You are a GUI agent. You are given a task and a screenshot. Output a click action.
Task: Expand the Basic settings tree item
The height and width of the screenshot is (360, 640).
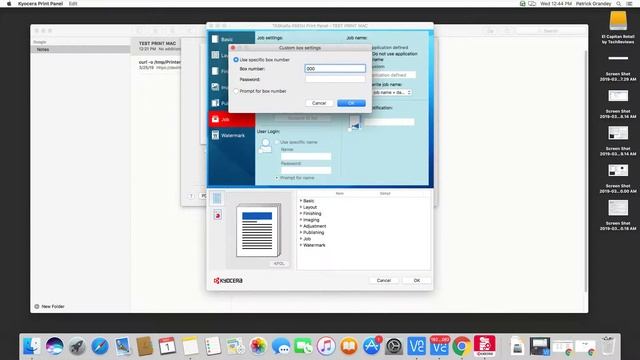click(x=301, y=201)
